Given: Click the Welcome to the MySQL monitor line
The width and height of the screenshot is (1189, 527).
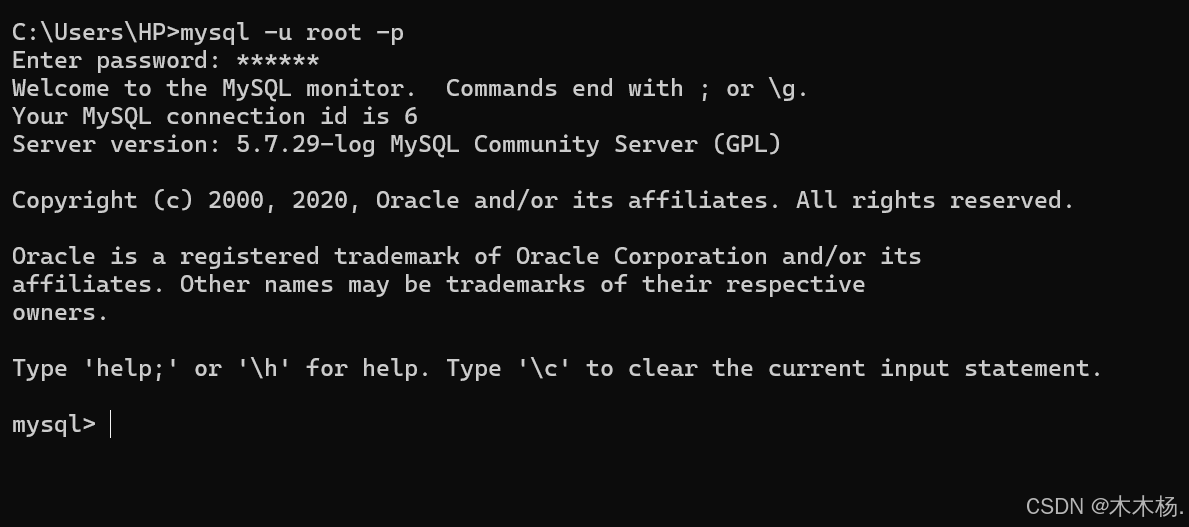Looking at the screenshot, I should [215, 88].
